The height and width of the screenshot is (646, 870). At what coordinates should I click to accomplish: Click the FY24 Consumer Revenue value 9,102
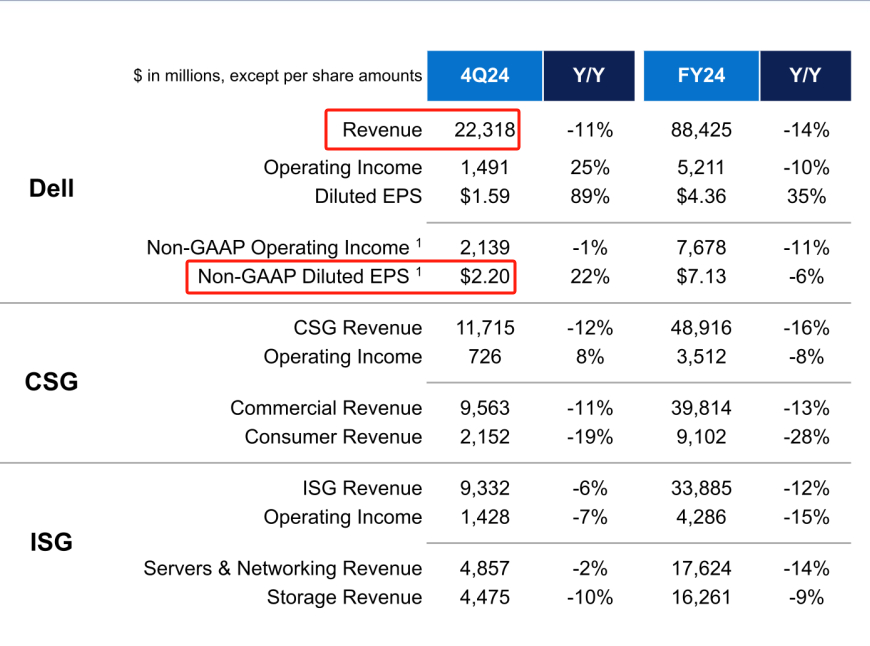701,437
